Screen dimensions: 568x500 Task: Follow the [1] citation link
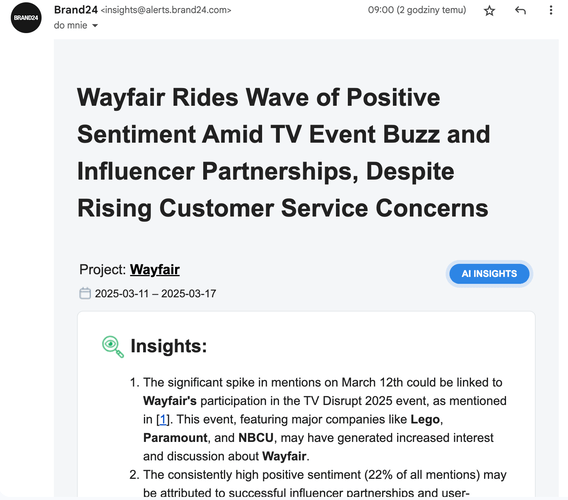(163, 420)
